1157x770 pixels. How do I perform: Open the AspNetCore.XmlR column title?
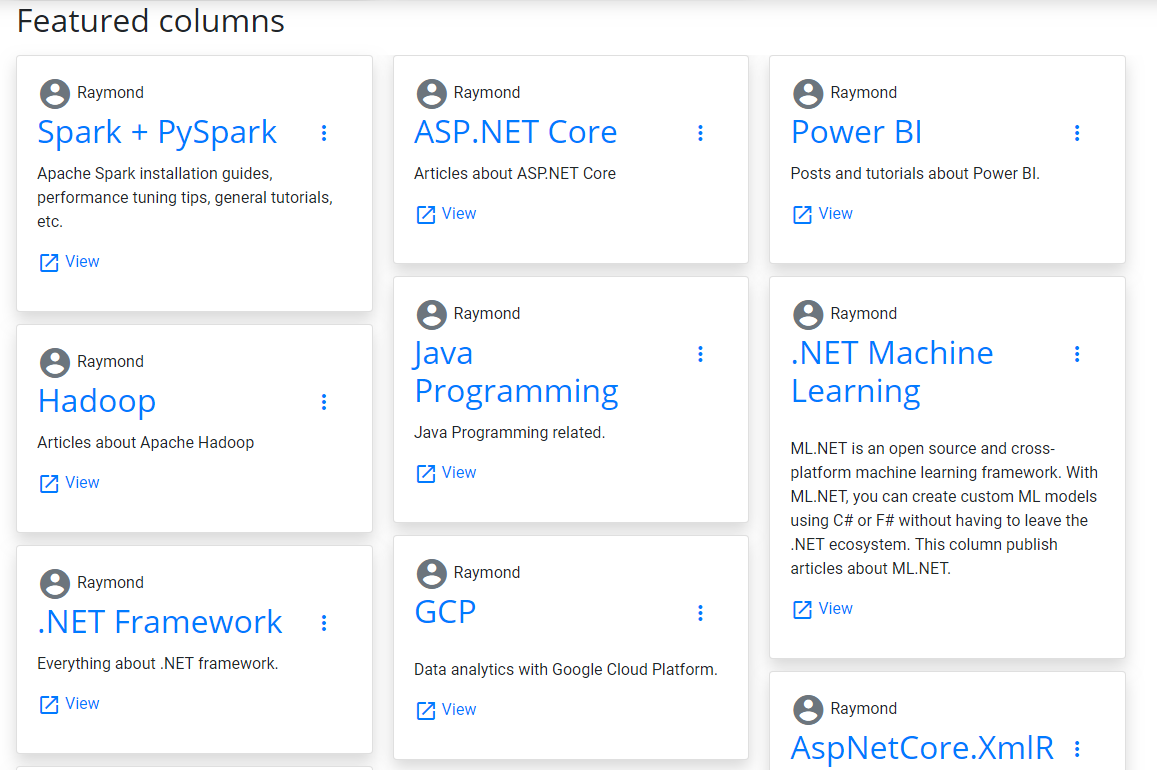point(922,749)
